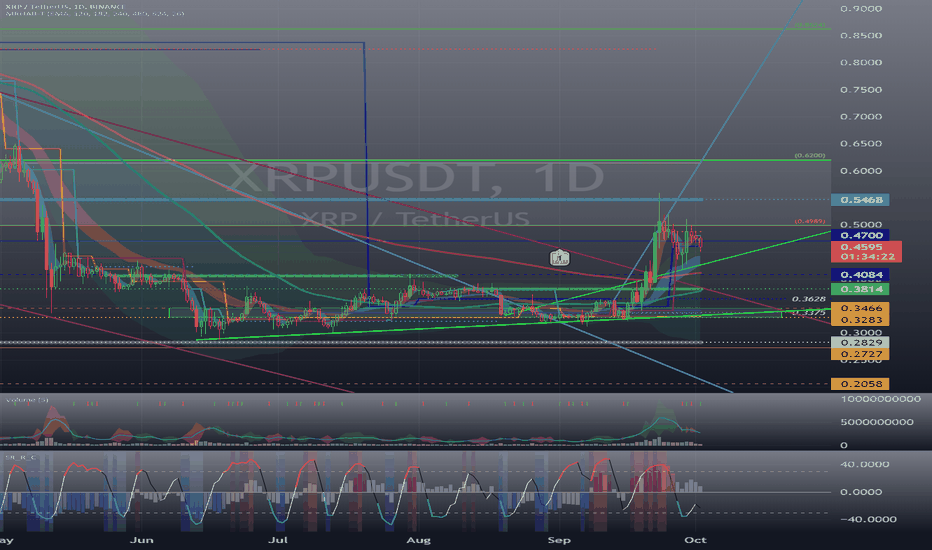Click the 0.6500 value on the price scale

861,143
